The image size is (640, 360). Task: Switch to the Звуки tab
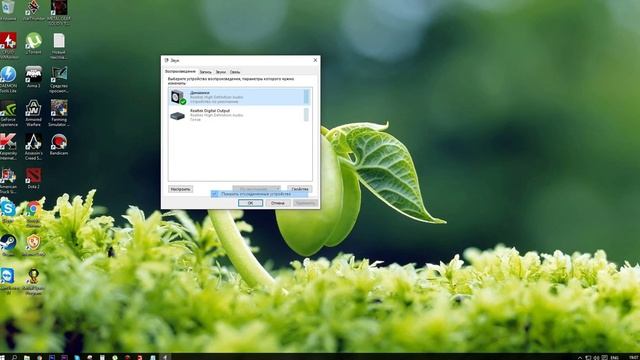[x=220, y=72]
